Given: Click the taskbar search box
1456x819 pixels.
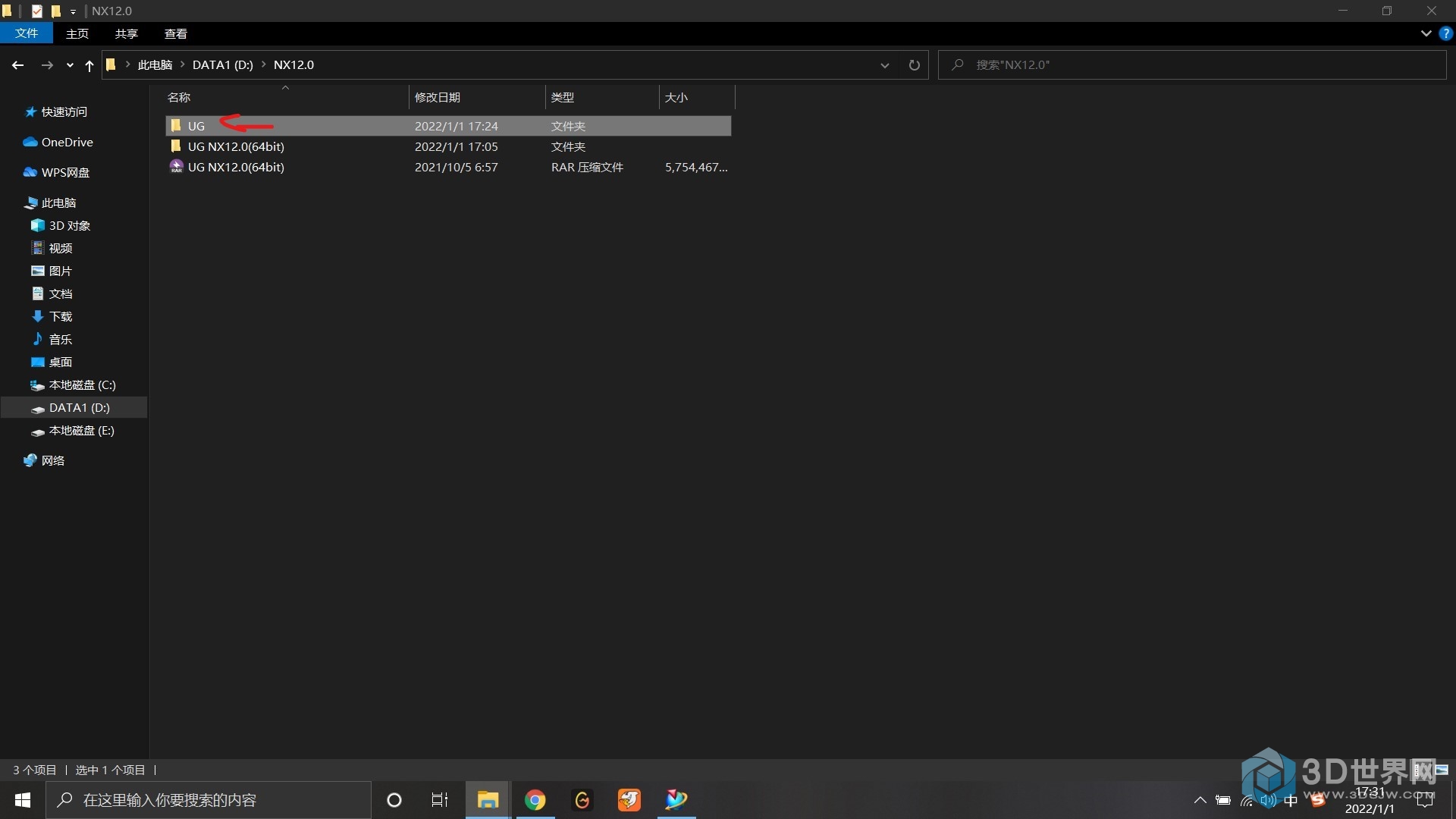Looking at the screenshot, I should (x=209, y=800).
